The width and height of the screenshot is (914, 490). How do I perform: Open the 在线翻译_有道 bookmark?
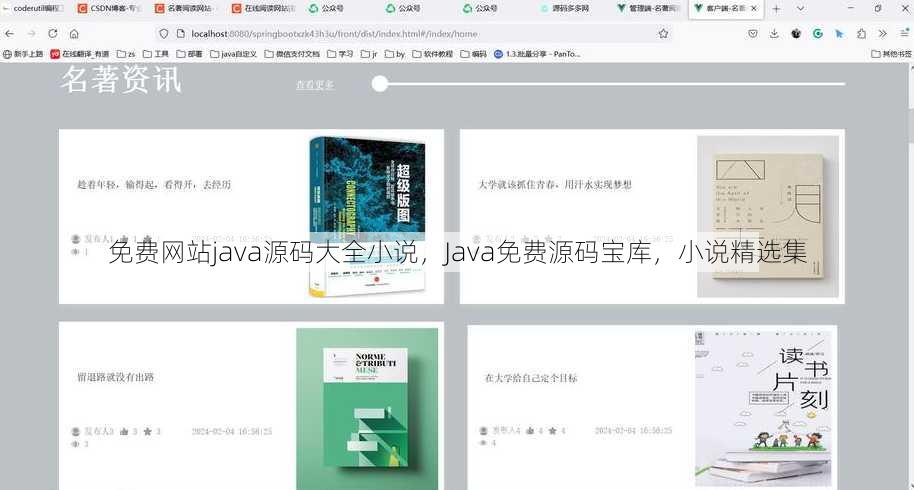(x=80, y=54)
